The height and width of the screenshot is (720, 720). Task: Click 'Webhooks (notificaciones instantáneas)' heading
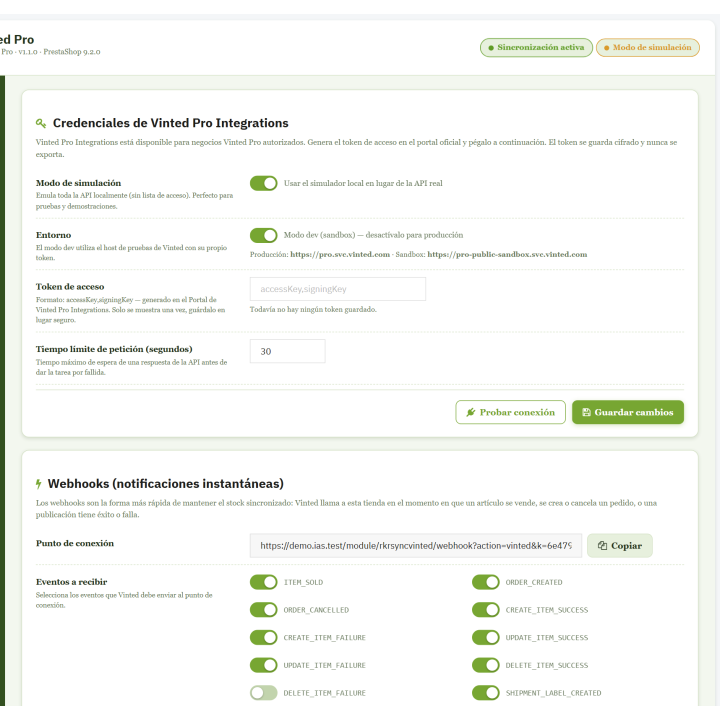[166, 484]
